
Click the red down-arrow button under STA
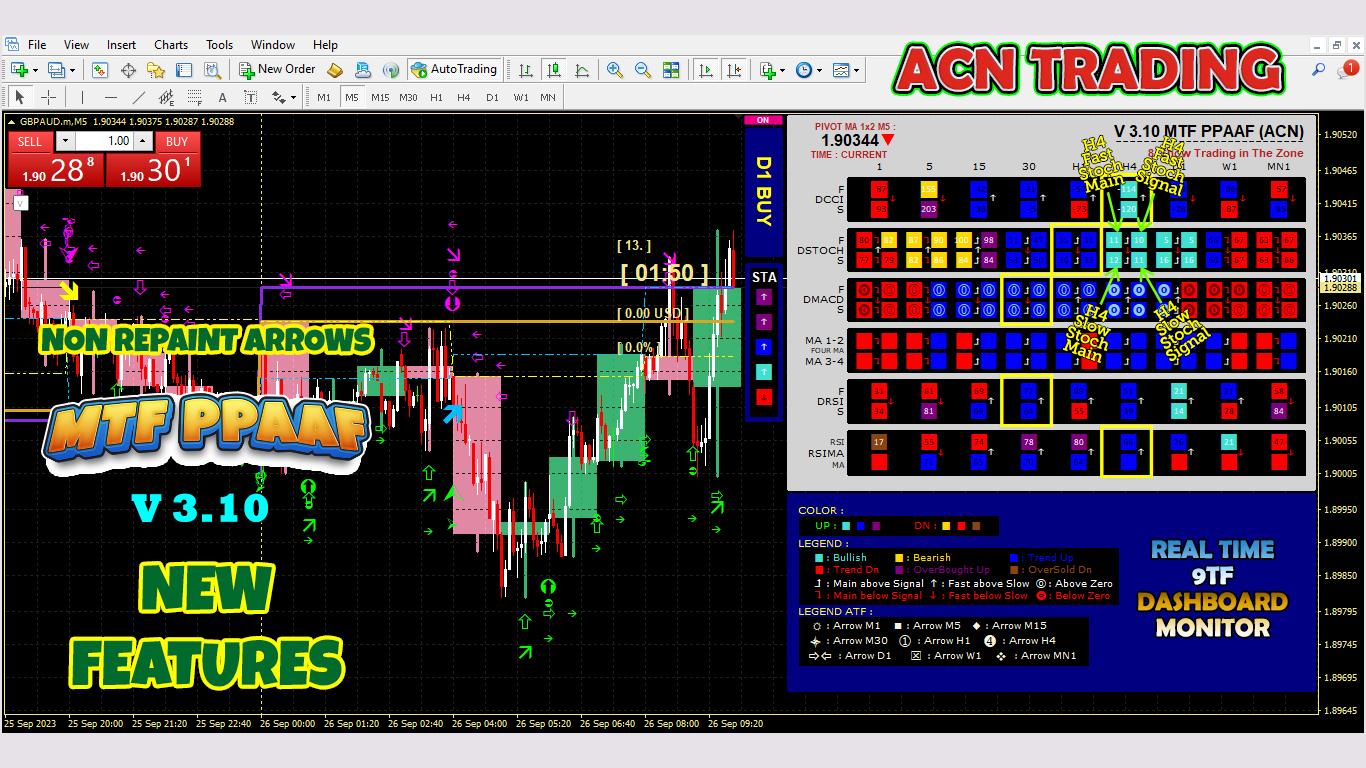(x=764, y=397)
